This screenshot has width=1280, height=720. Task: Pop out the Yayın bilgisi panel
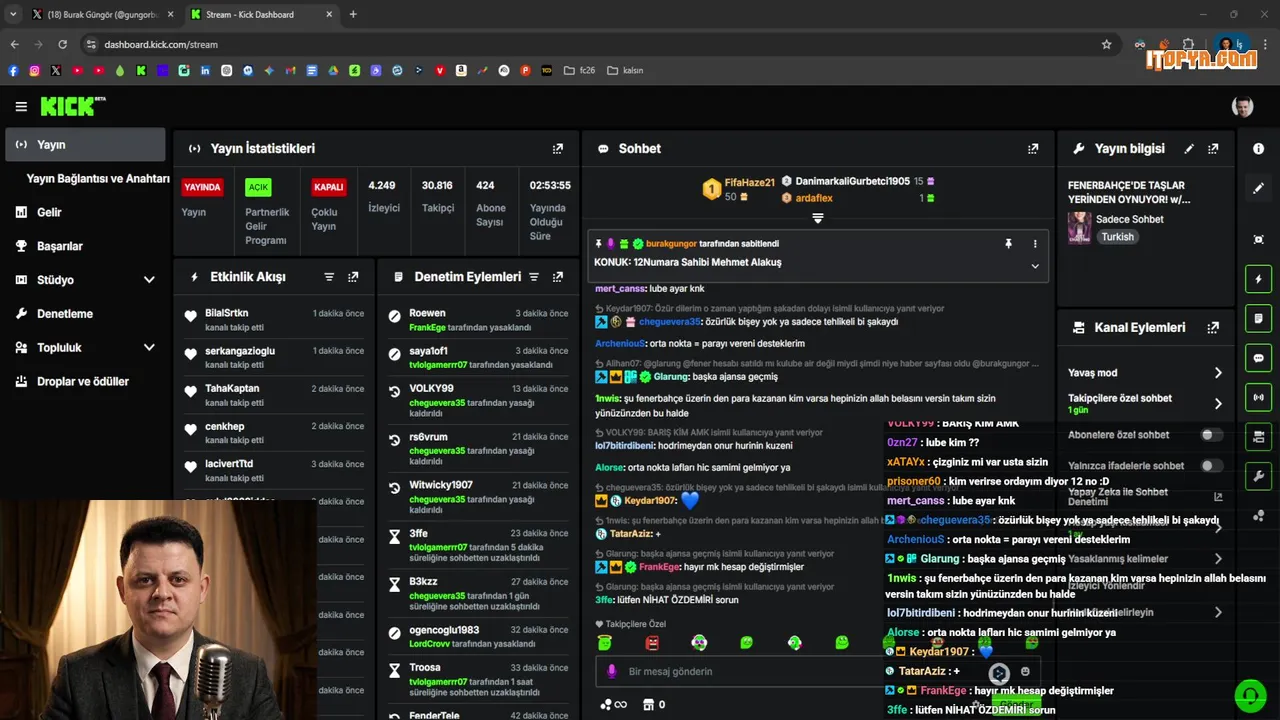coord(1213,149)
